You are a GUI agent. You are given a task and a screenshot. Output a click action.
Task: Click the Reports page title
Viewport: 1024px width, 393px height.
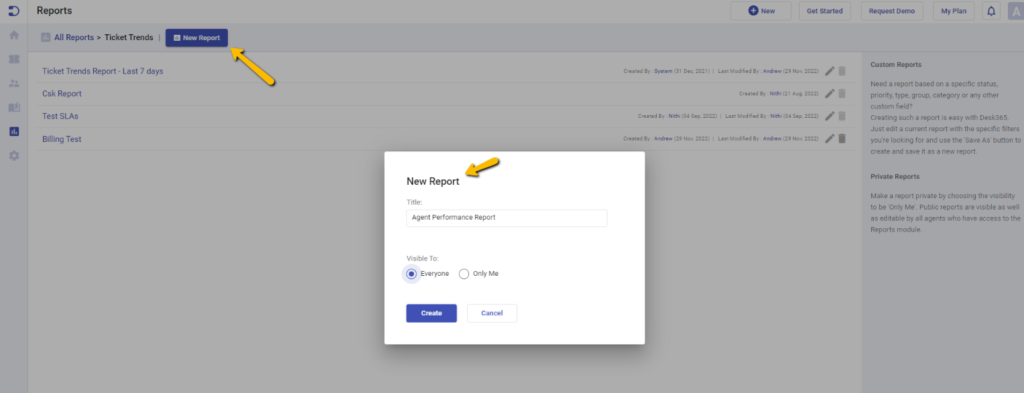click(x=54, y=10)
